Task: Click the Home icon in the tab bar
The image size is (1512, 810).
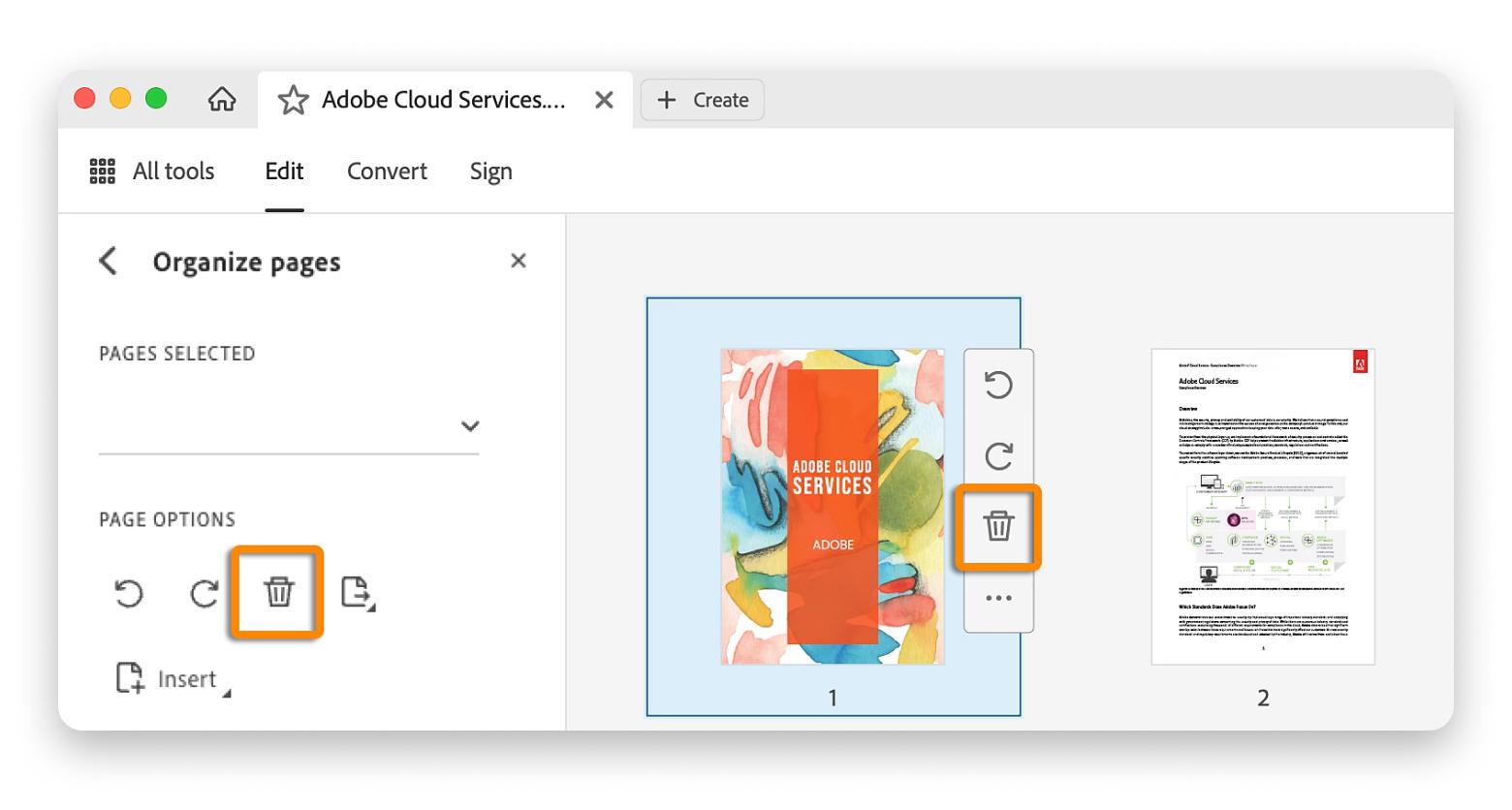Action: point(222,100)
